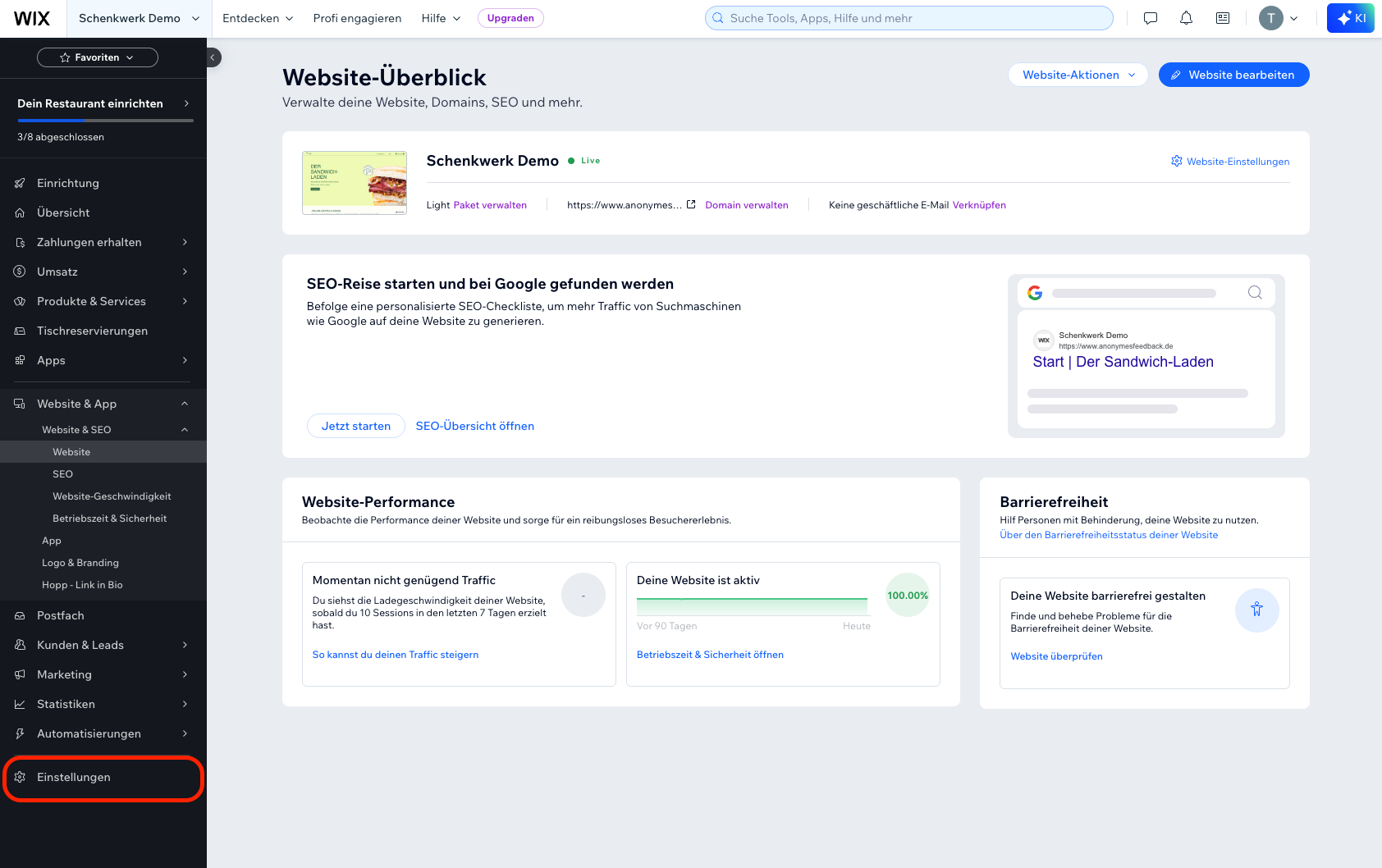Click the setup progress bar 3/8
The height and width of the screenshot is (868, 1382).
(105, 121)
